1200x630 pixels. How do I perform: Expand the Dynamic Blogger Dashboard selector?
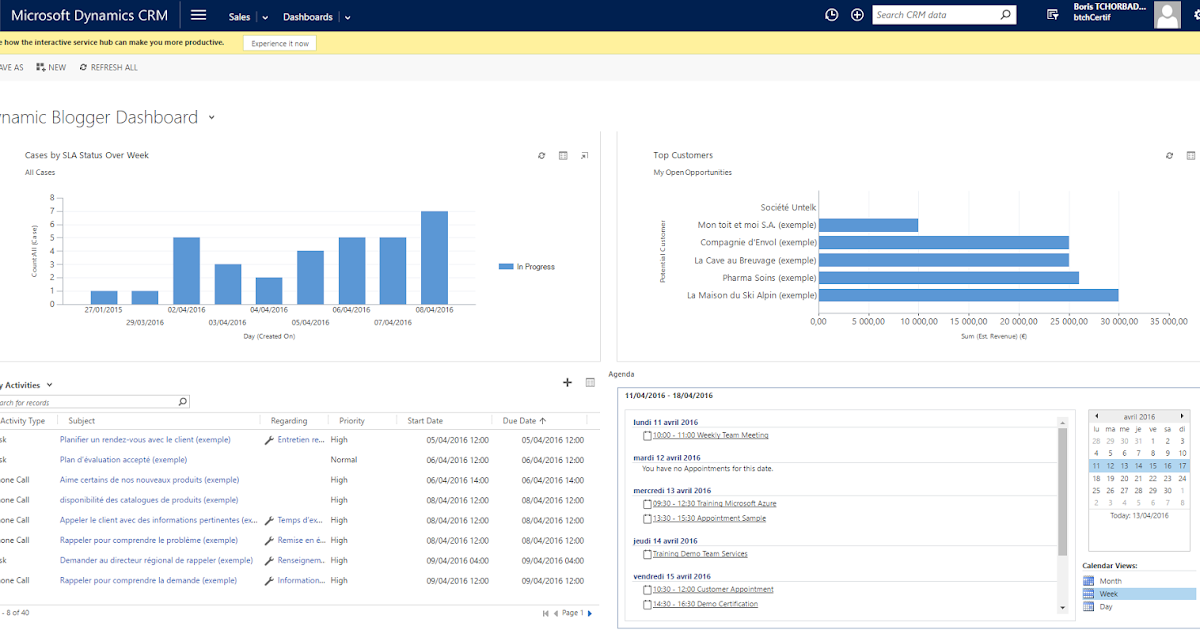tap(211, 117)
